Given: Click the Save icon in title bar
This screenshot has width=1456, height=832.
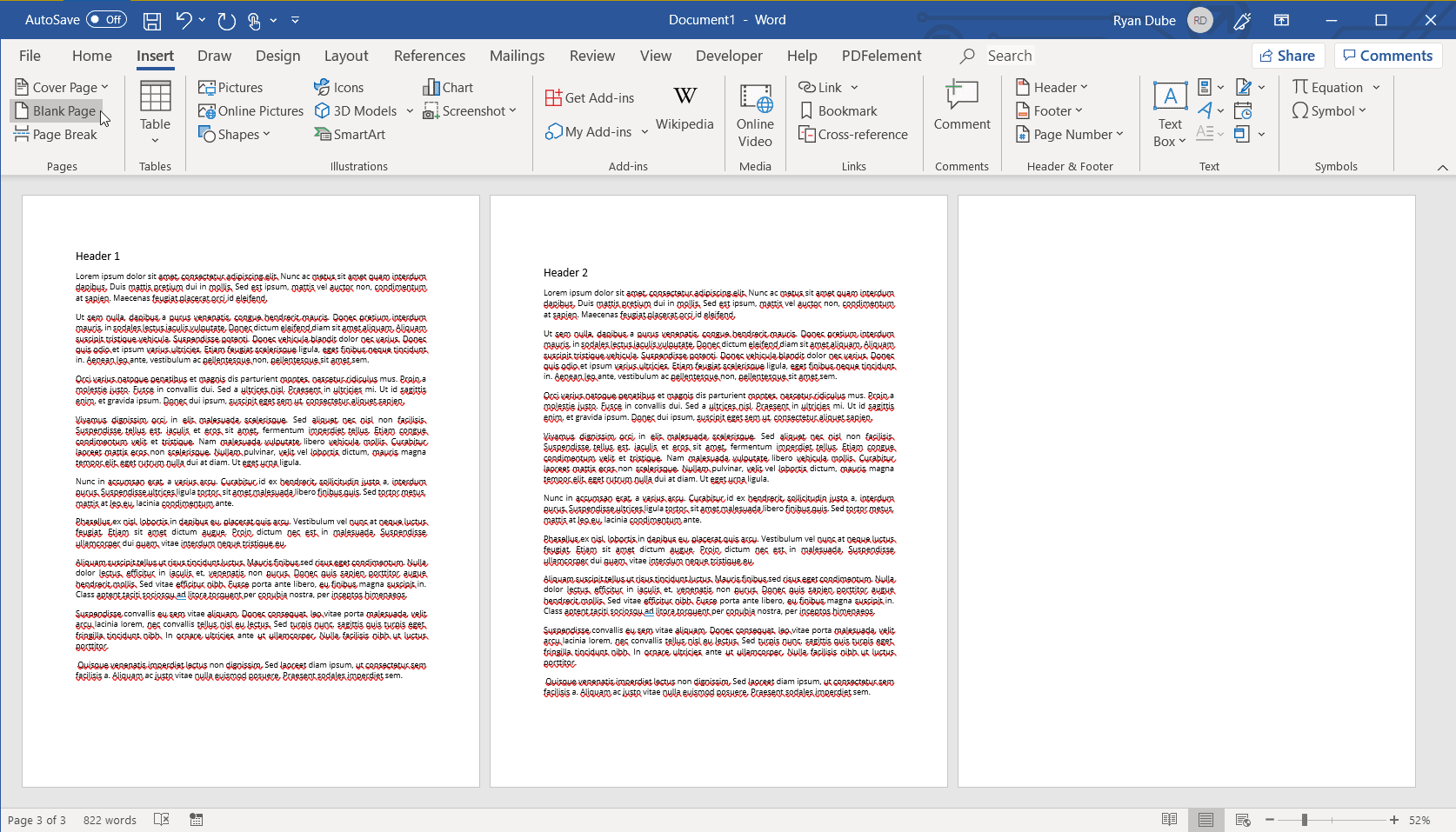Looking at the screenshot, I should [151, 20].
